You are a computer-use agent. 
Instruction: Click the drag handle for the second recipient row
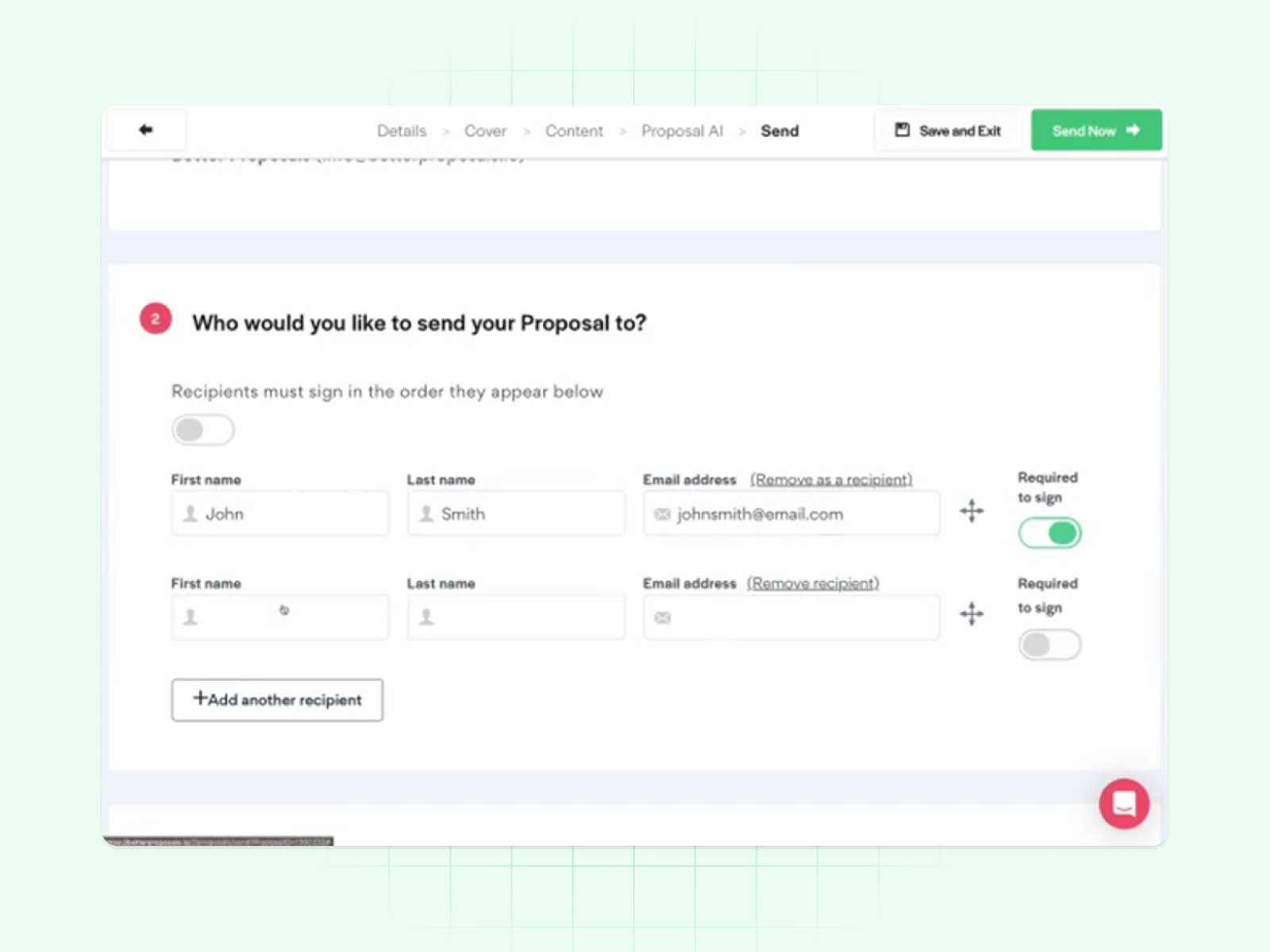pos(972,614)
